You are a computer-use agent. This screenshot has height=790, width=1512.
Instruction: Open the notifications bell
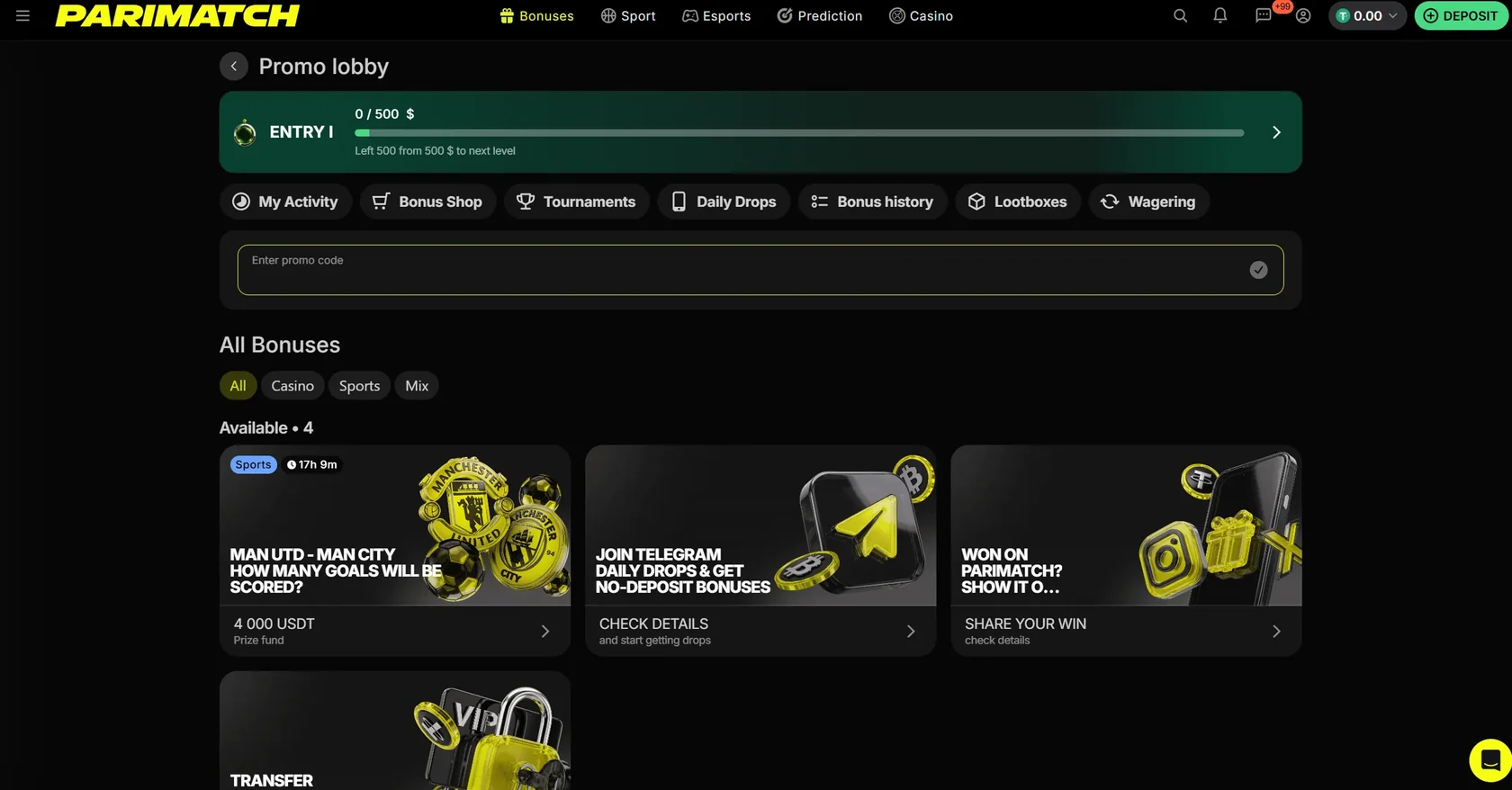tap(1220, 15)
